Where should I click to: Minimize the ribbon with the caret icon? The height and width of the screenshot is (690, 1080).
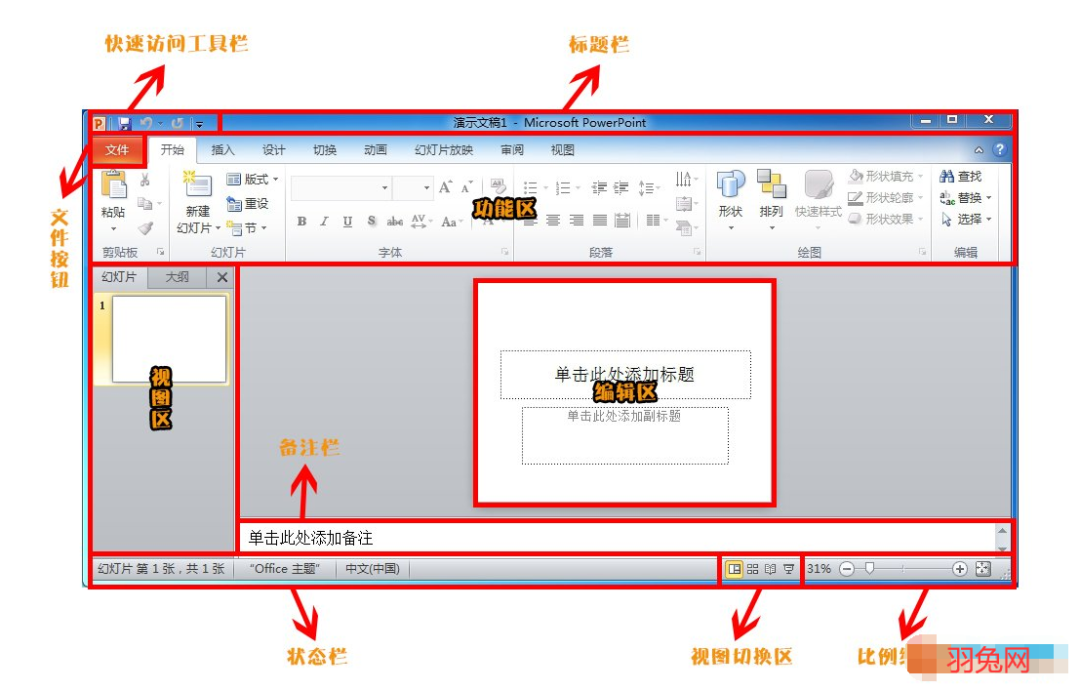979,149
